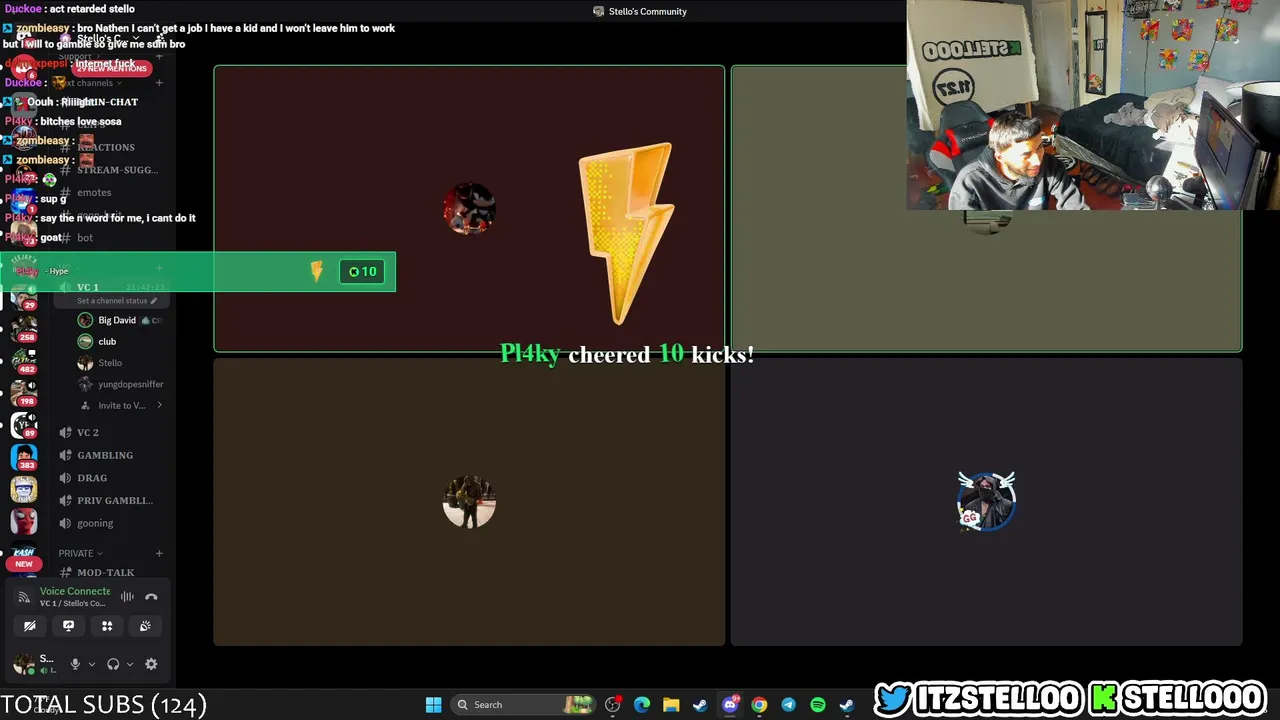1280x720 pixels.
Task: Disconnect from the voice channel
Action: tap(151, 597)
